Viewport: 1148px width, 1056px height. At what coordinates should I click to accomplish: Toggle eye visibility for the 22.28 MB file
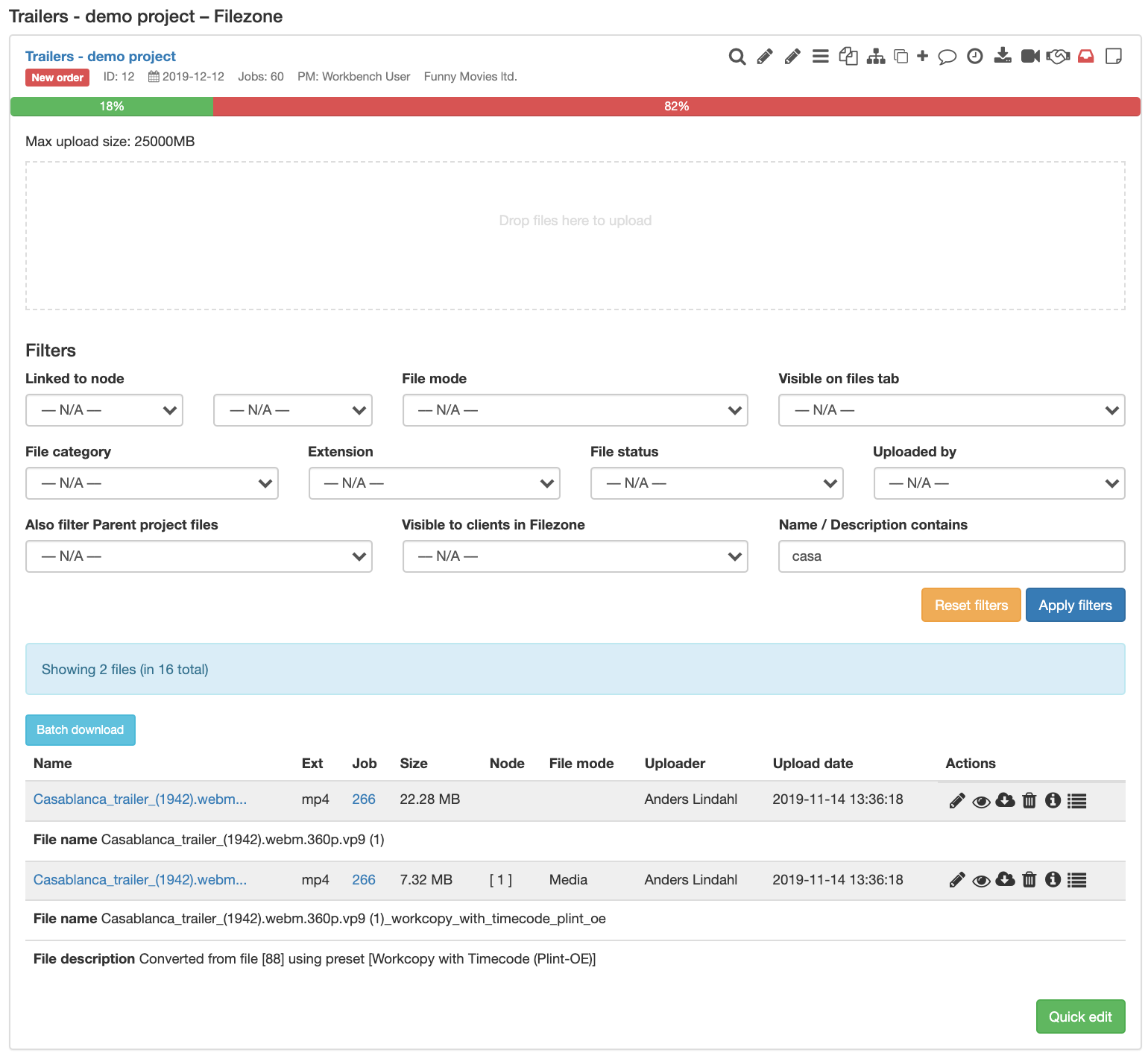tap(981, 802)
